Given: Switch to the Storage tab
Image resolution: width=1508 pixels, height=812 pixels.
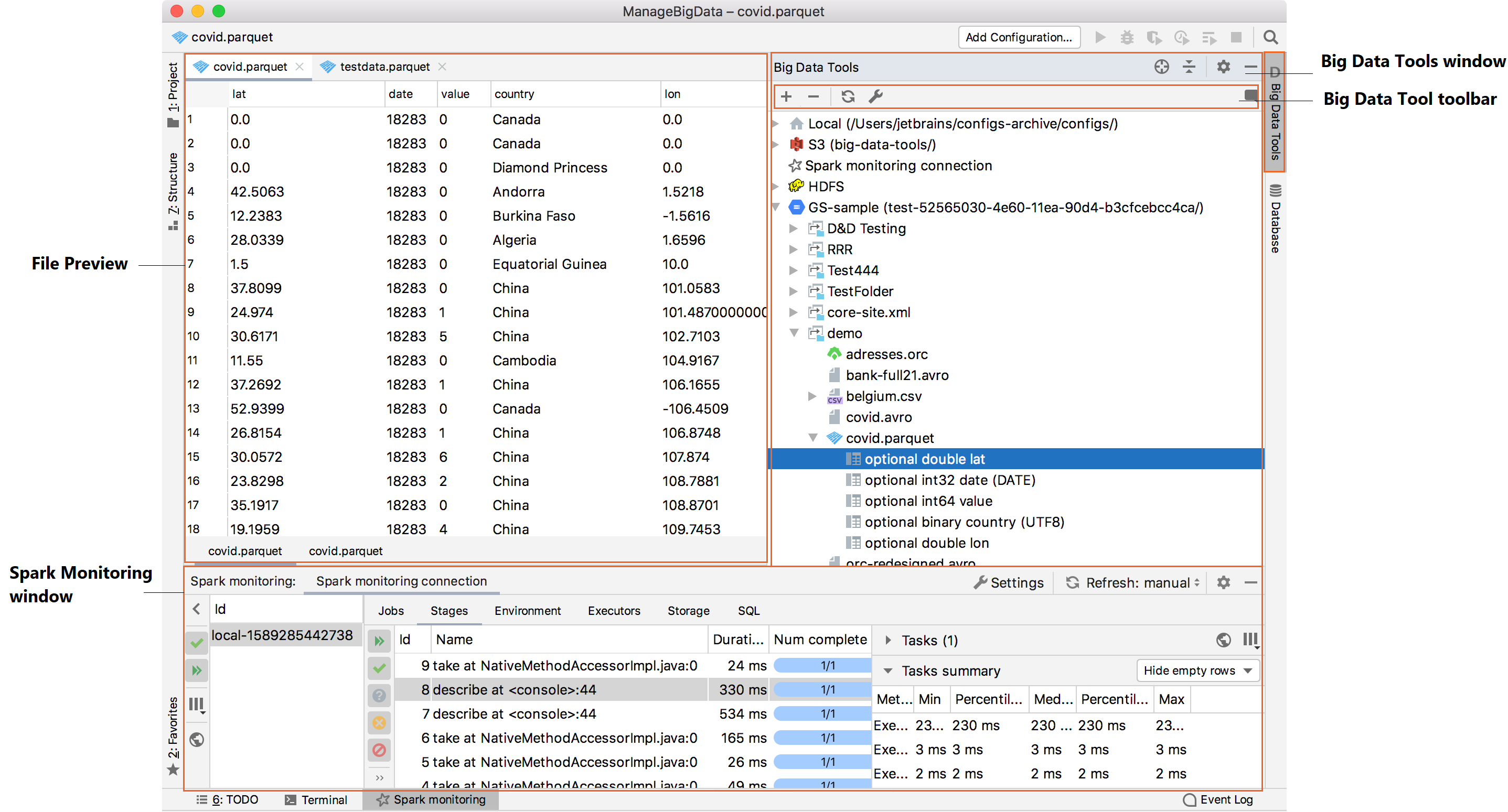Looking at the screenshot, I should tap(688, 610).
